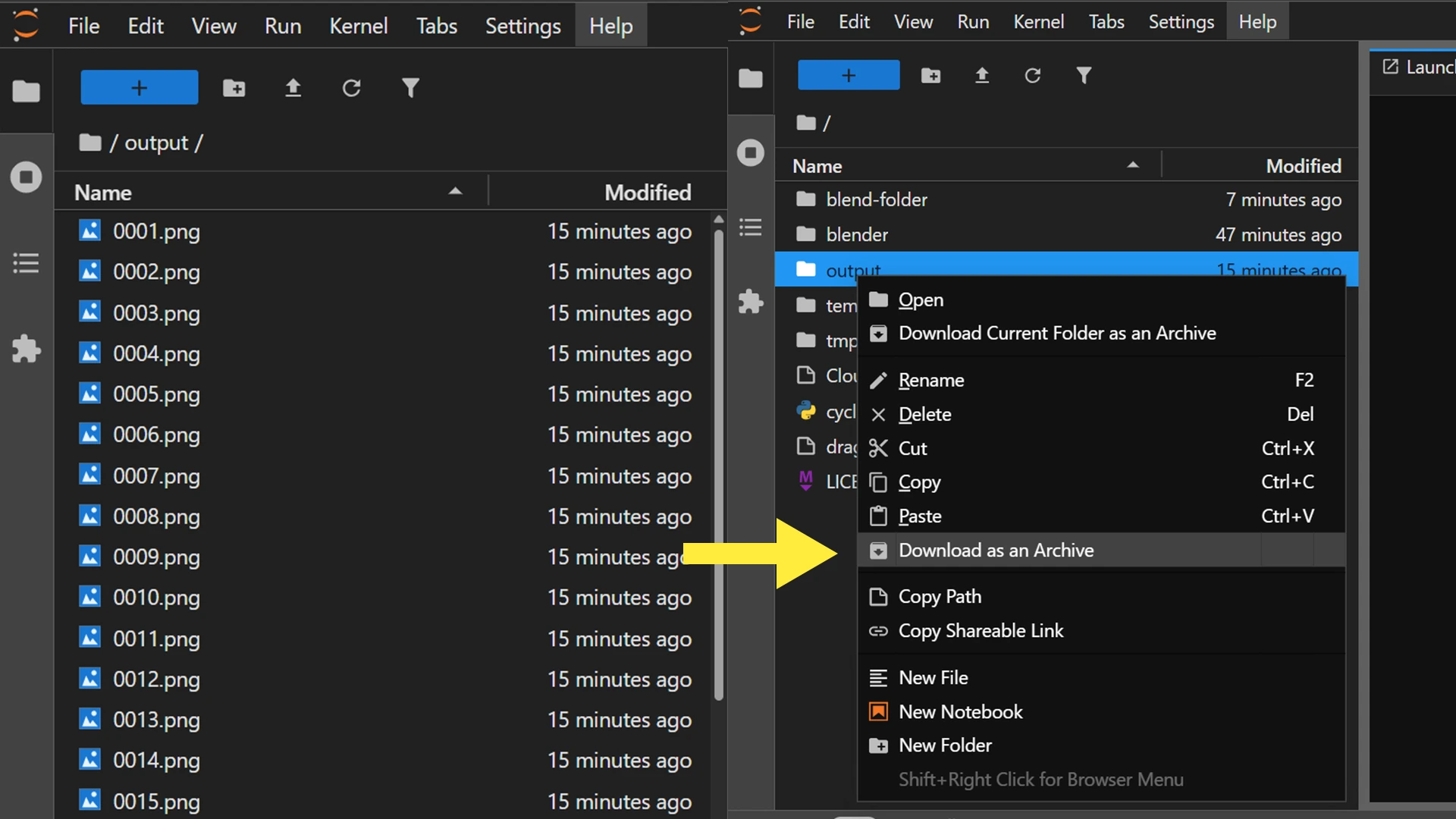The height and width of the screenshot is (819, 1456).
Task: Click refresh file list icon in left panel
Action: point(351,88)
